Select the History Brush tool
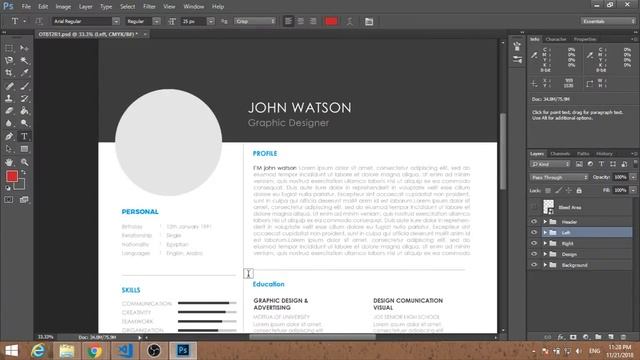The image size is (640, 360). tap(24, 98)
